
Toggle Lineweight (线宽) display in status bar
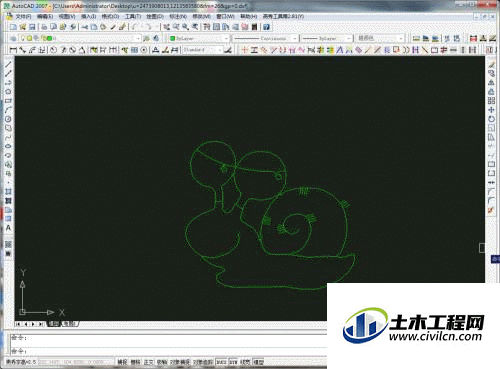(246, 362)
